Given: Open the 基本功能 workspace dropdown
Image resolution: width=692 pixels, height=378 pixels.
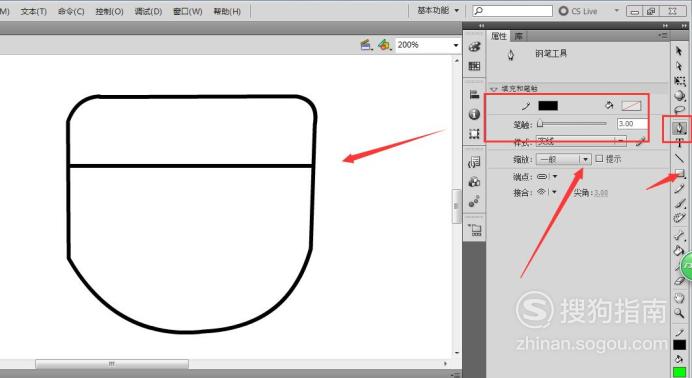Looking at the screenshot, I should point(438,10).
